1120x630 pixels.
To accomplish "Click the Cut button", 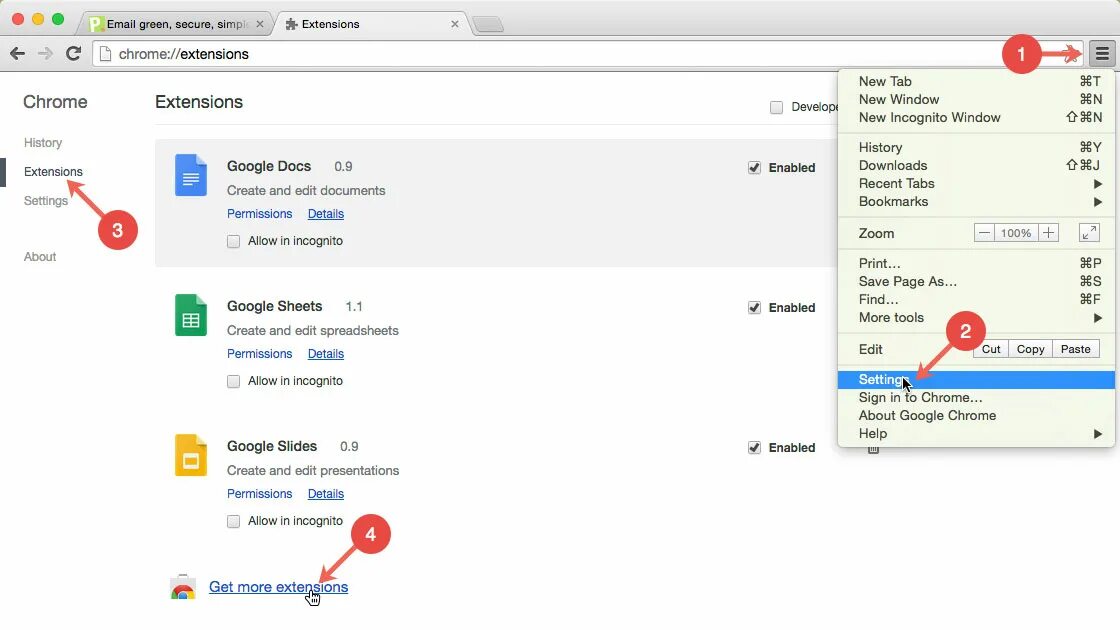I will 991,349.
